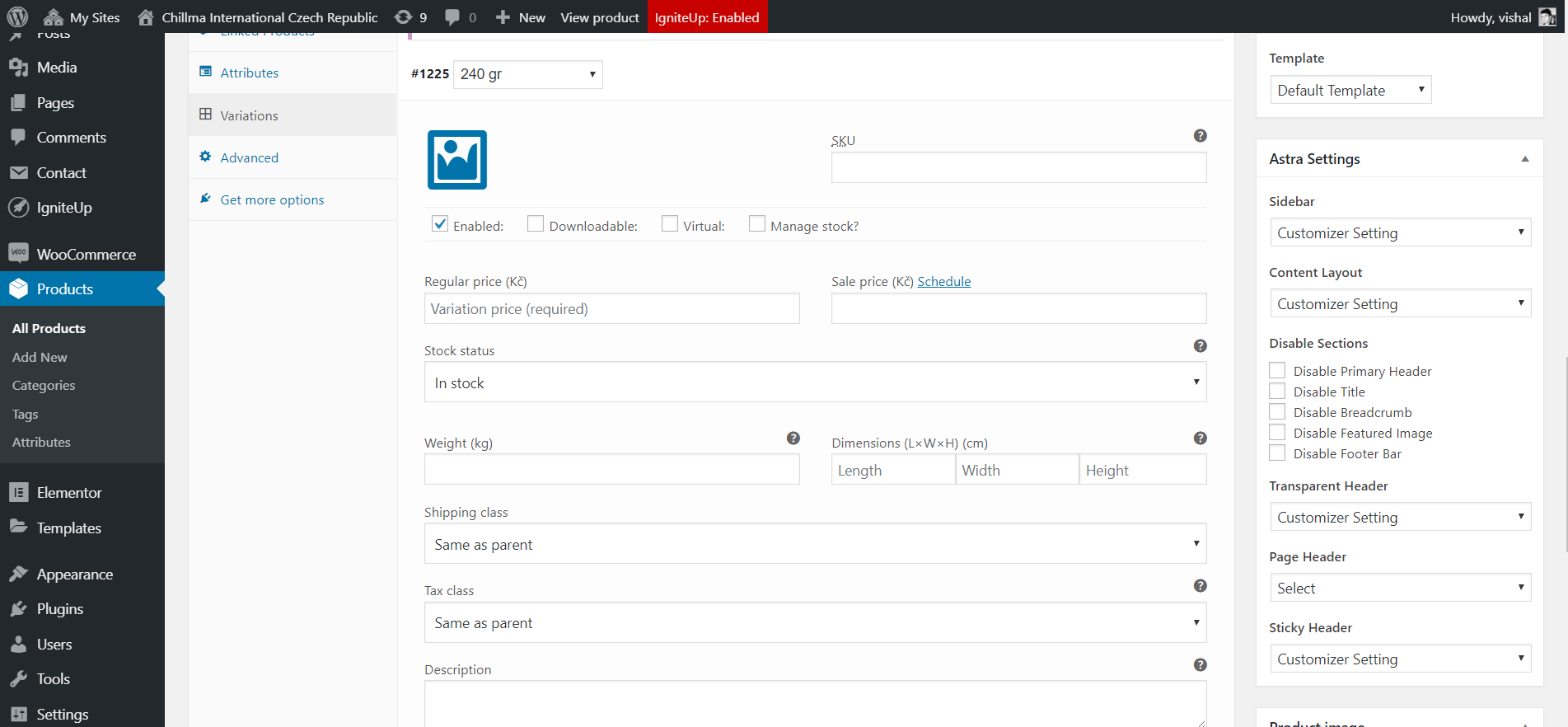Click the Contact envelope icon
The height and width of the screenshot is (727, 1568).
coord(19,173)
